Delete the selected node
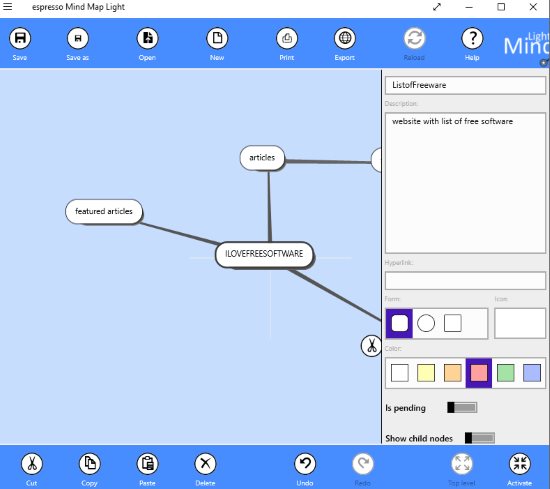Viewport: 550px width, 489px height. [205, 464]
